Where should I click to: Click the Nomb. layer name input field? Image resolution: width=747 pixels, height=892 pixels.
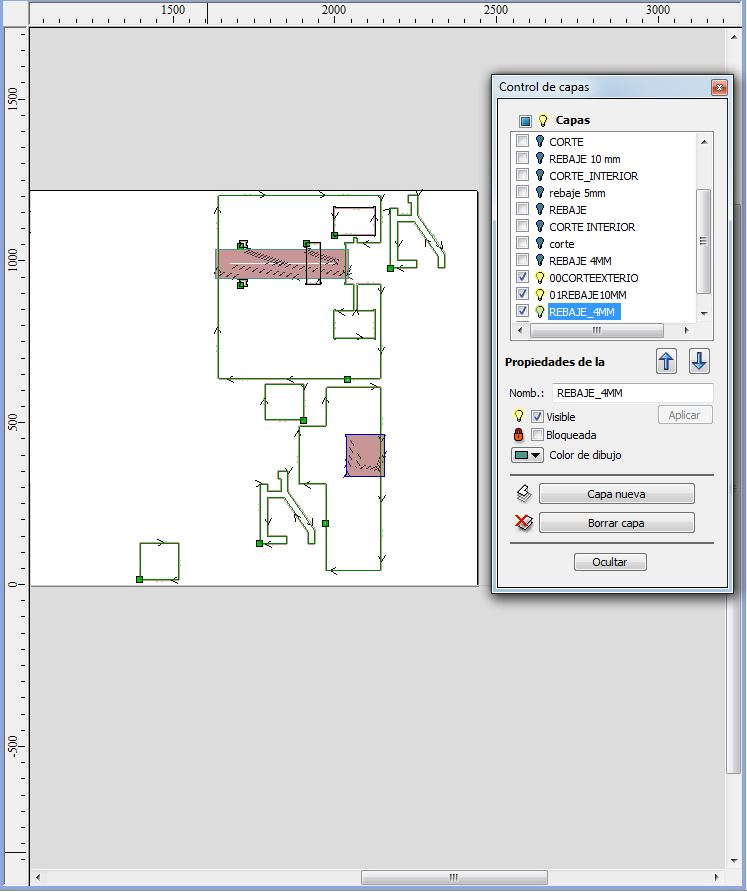(633, 393)
